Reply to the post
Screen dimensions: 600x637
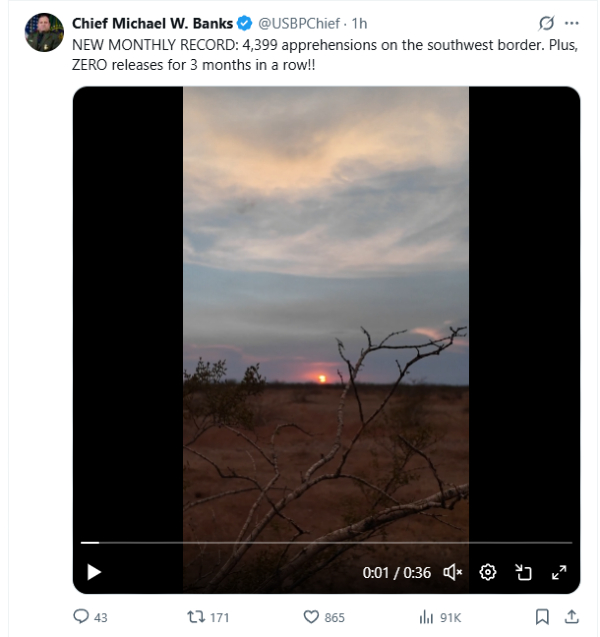[x=82, y=617]
